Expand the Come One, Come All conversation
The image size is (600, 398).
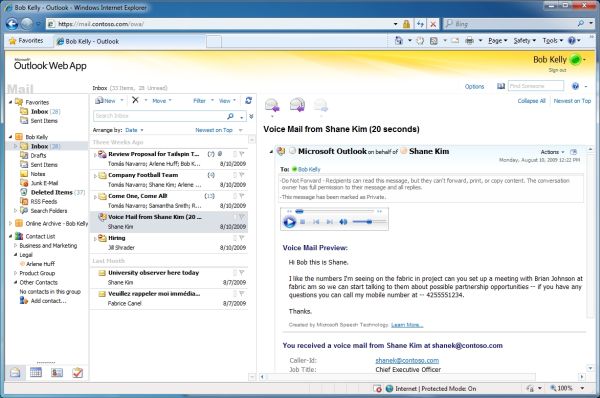coord(95,197)
